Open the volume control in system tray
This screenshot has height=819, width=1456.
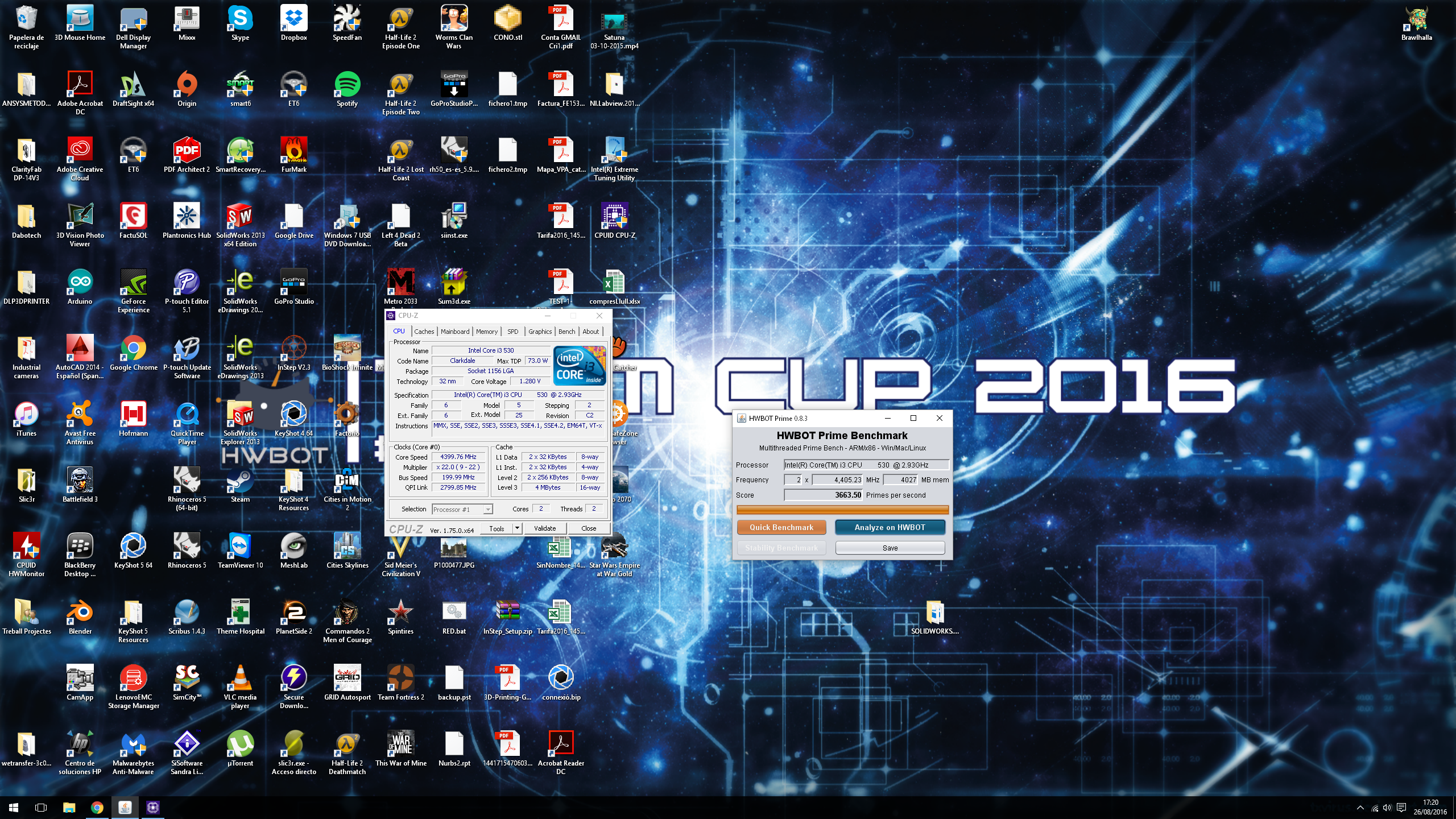click(1387, 808)
